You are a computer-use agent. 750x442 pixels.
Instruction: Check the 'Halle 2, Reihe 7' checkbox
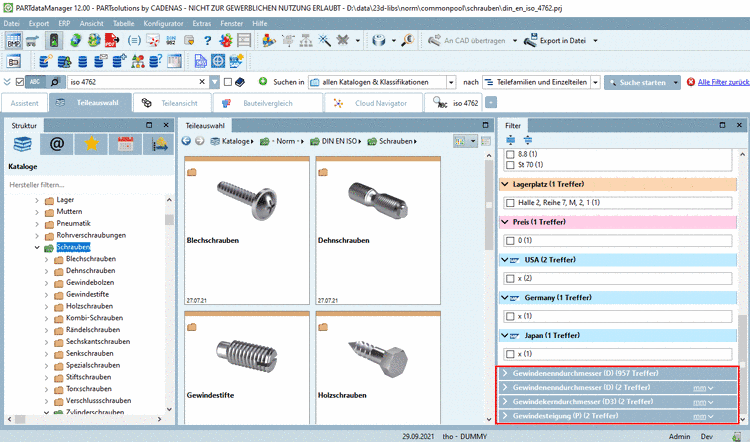[510, 203]
